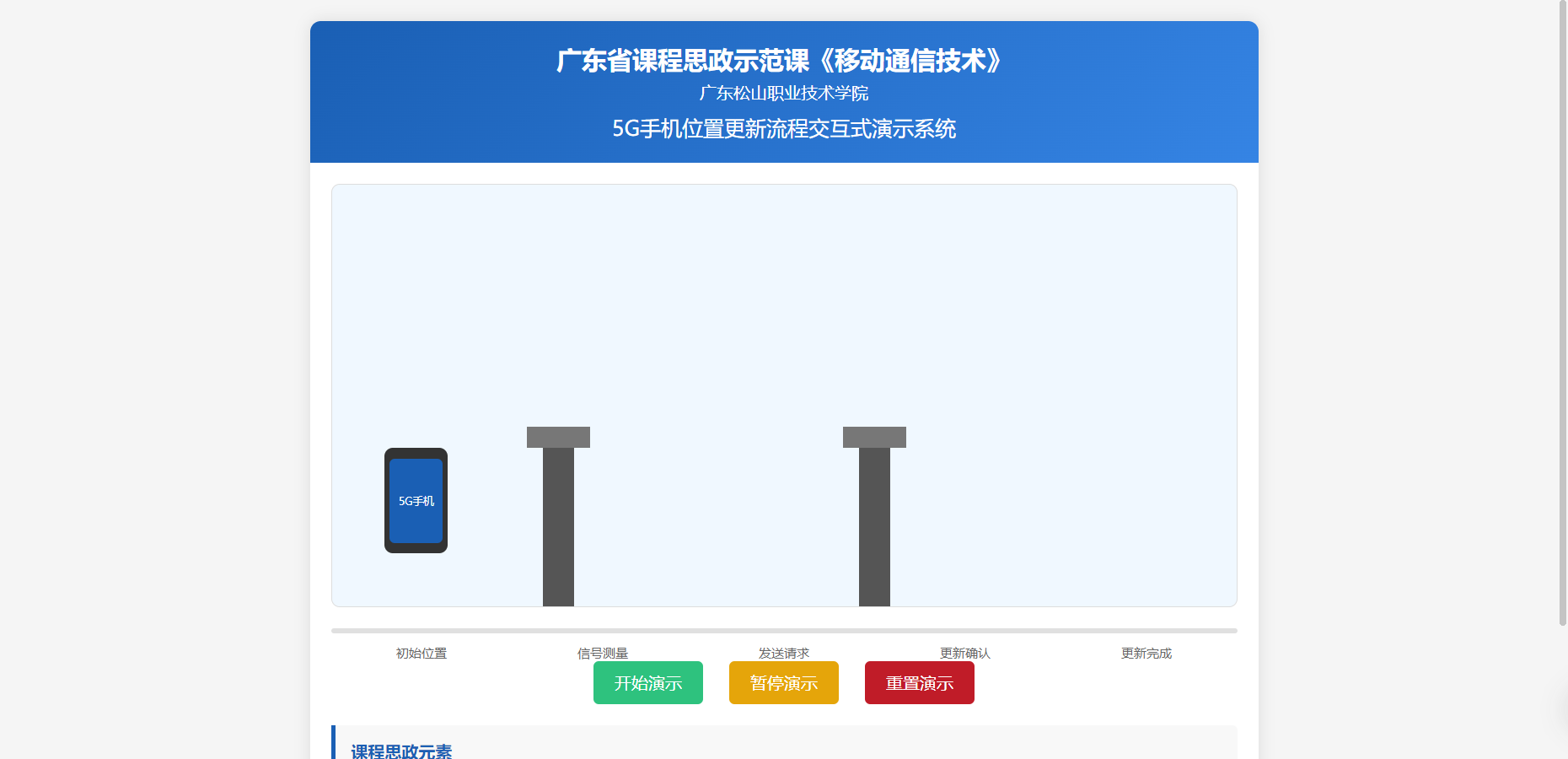Viewport: 1568px width, 759px height.
Task: Click the right base station tower
Action: 874,514
